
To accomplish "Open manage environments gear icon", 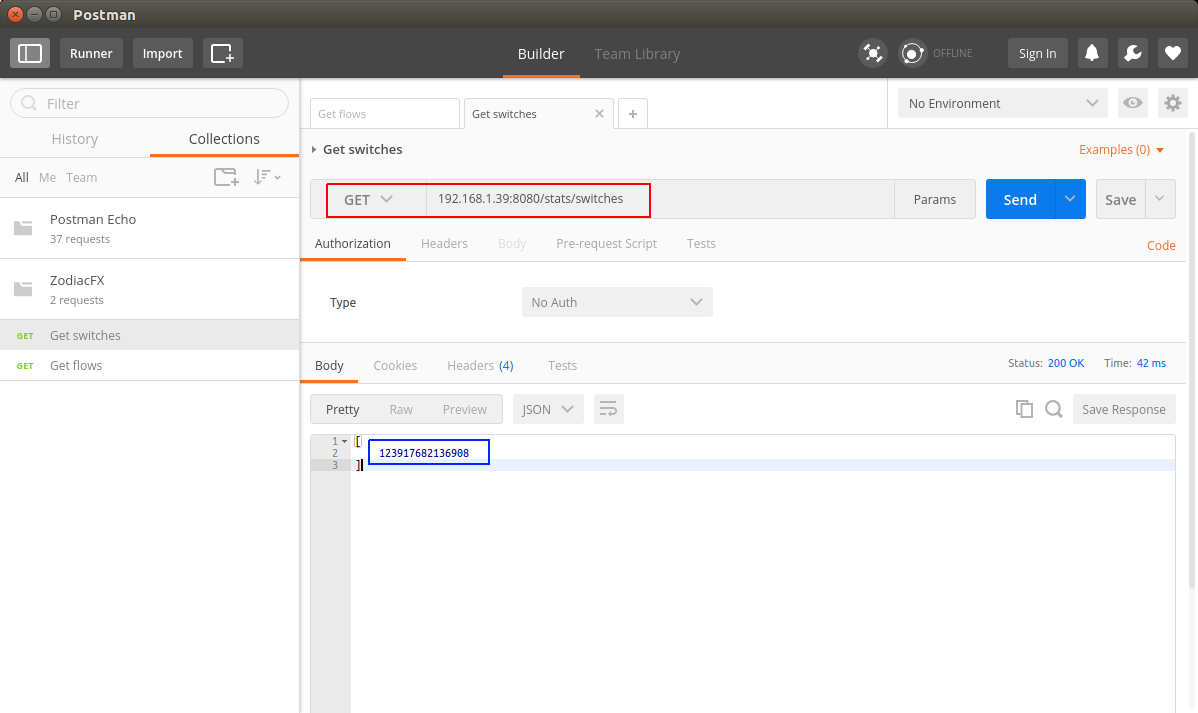I will 1173,103.
